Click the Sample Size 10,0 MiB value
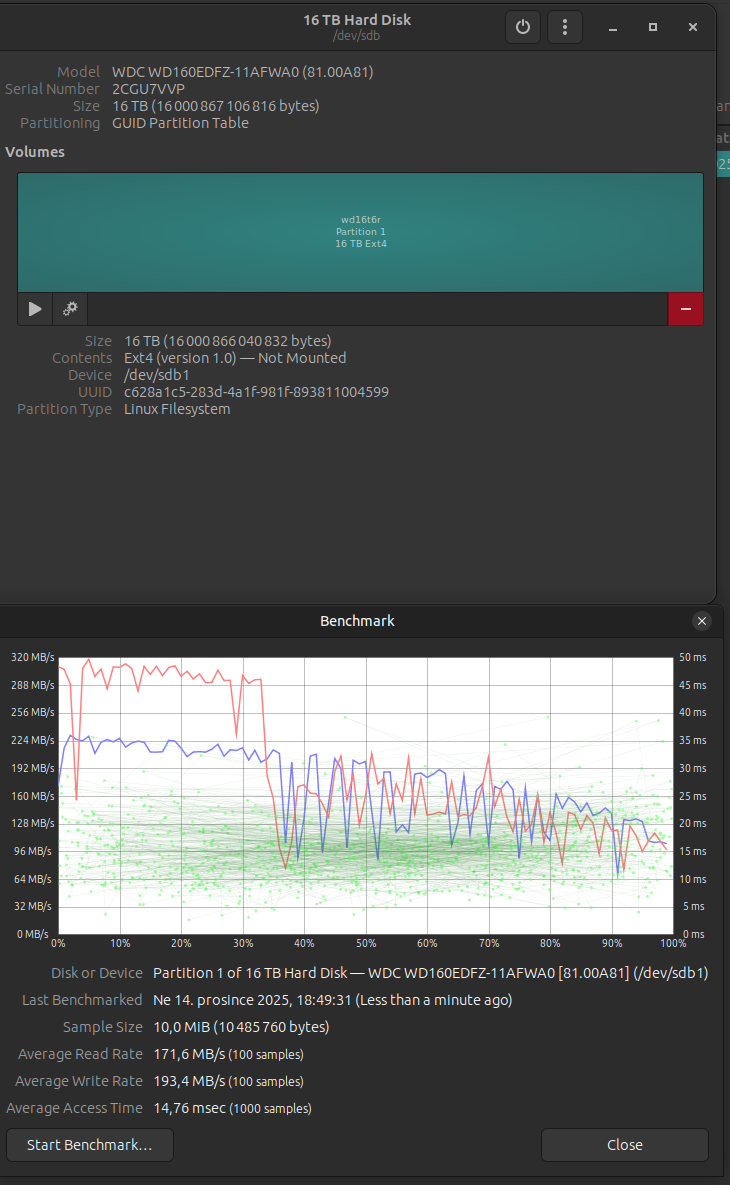 click(241, 1027)
